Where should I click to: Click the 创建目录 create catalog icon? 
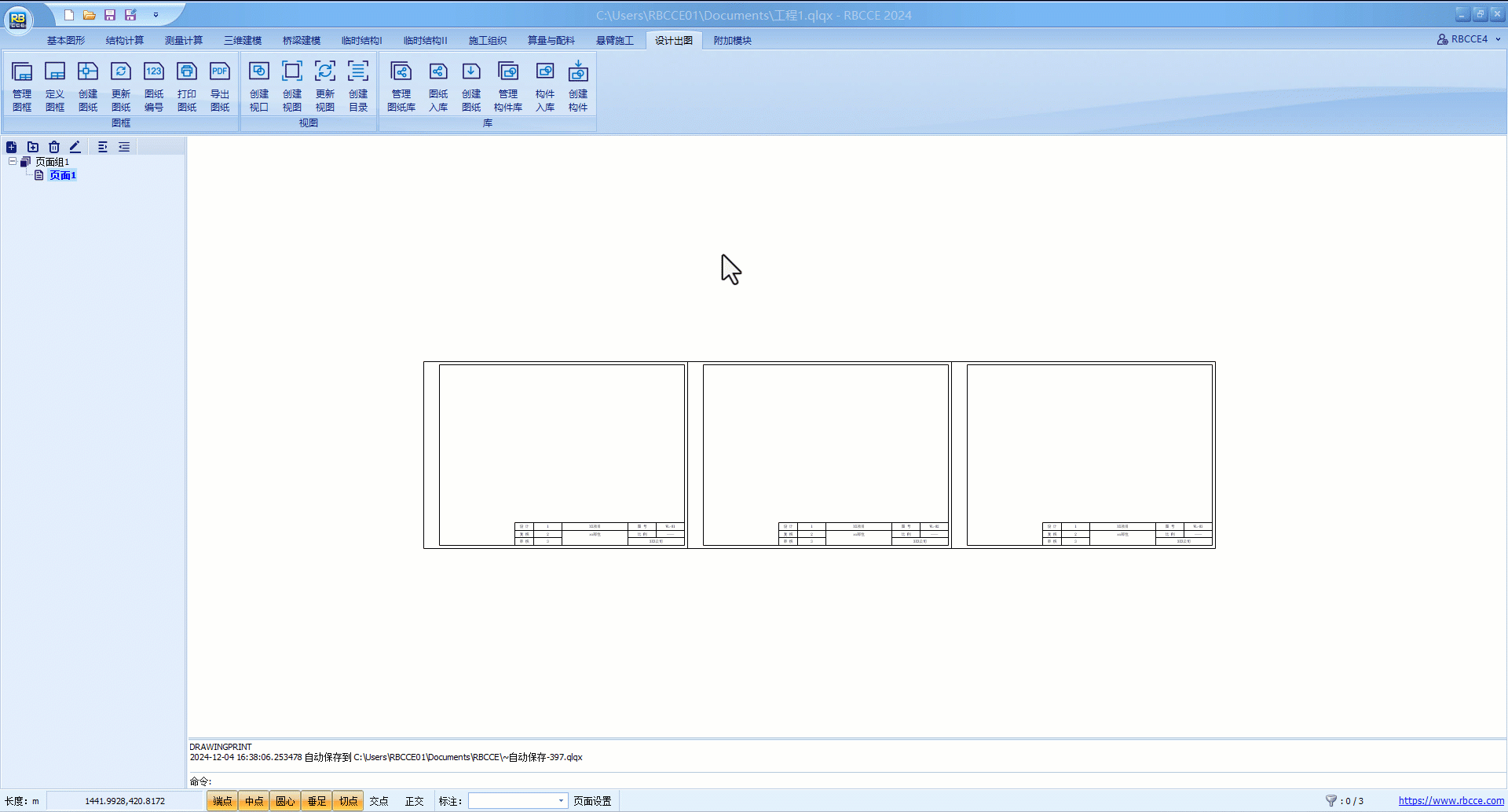point(358,86)
